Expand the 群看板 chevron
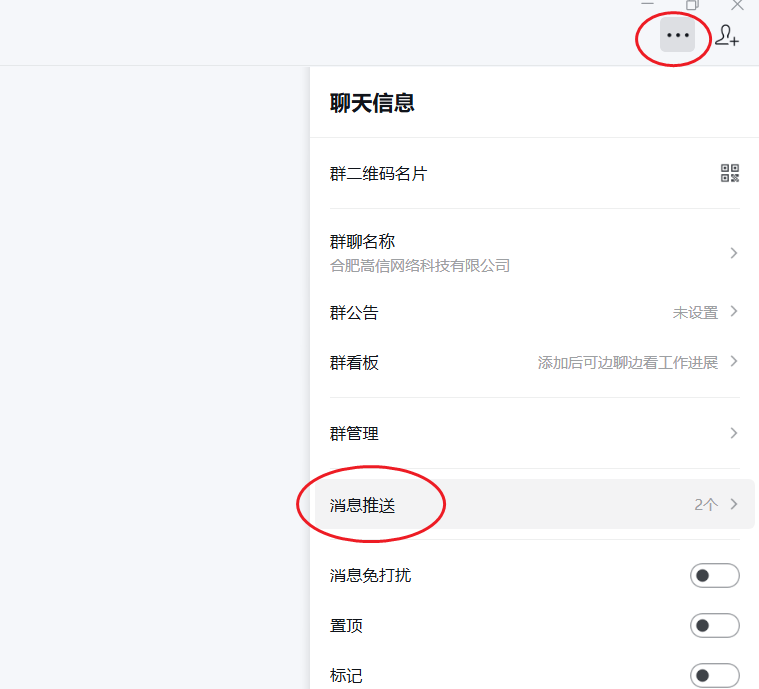 pyautogui.click(x=734, y=361)
